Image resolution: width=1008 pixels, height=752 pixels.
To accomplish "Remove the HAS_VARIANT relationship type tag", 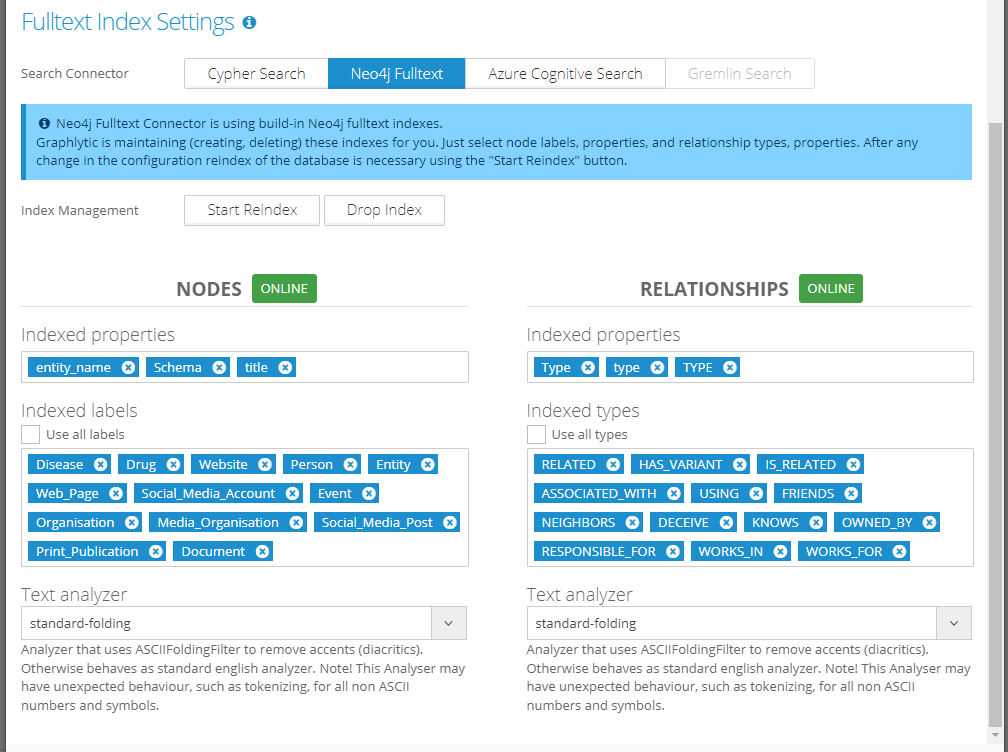I will click(x=739, y=464).
